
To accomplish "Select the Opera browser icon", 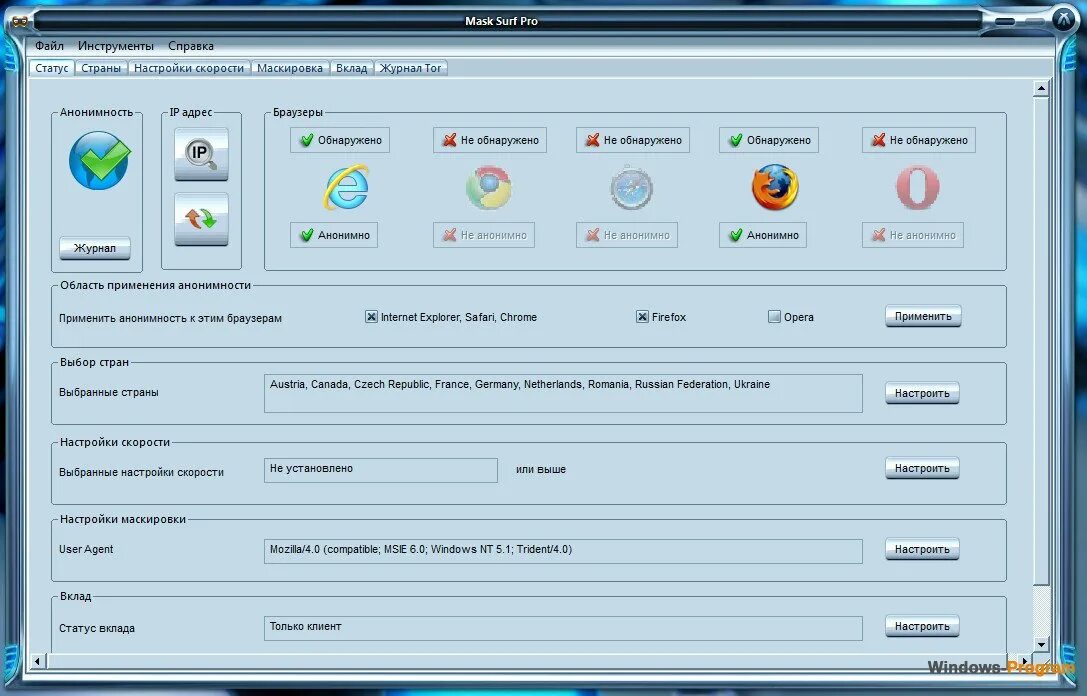I will 918,187.
